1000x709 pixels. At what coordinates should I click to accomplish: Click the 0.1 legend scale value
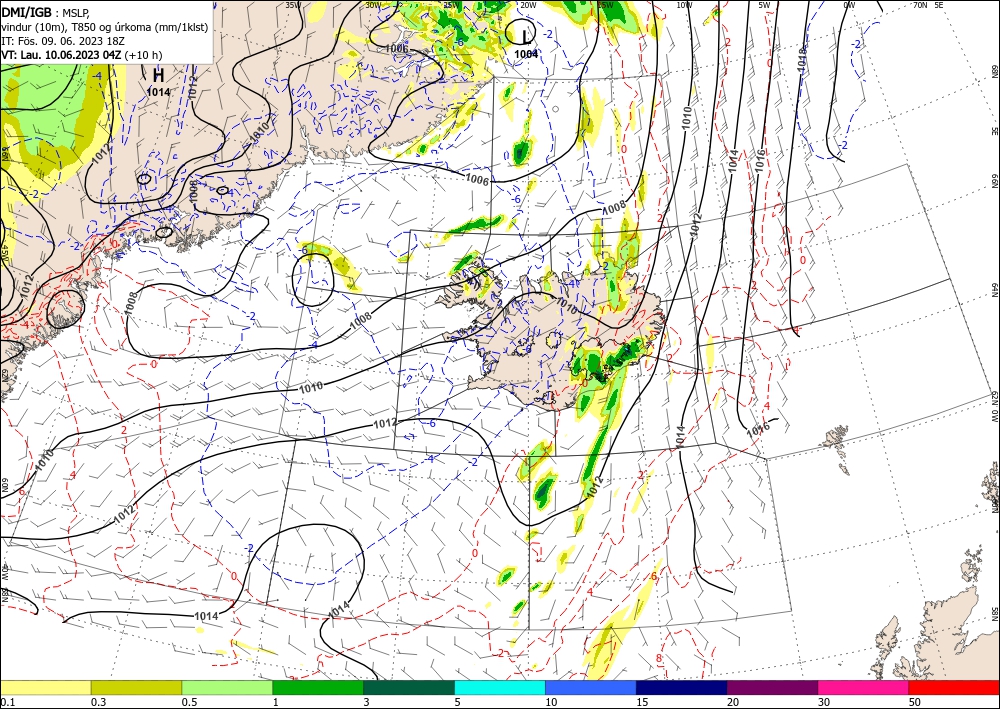pyautogui.click(x=7, y=702)
